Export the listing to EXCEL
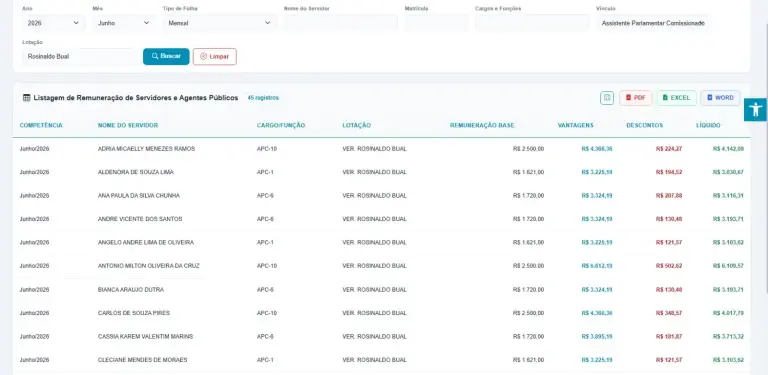Screen dimensions: 768x375 [676, 98]
